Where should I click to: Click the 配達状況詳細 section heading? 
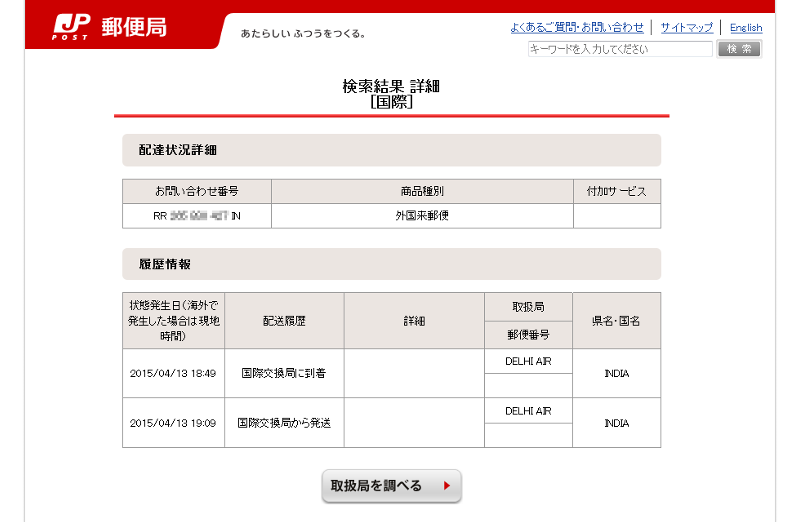pos(178,150)
